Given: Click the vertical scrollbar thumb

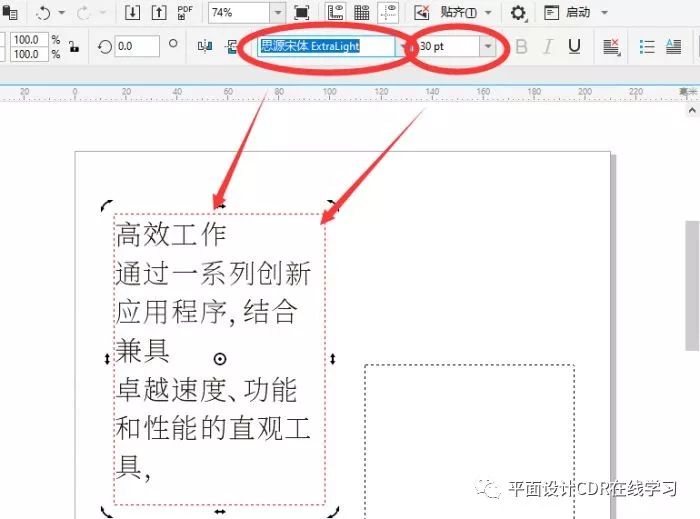Looking at the screenshot, I should pos(692,286).
